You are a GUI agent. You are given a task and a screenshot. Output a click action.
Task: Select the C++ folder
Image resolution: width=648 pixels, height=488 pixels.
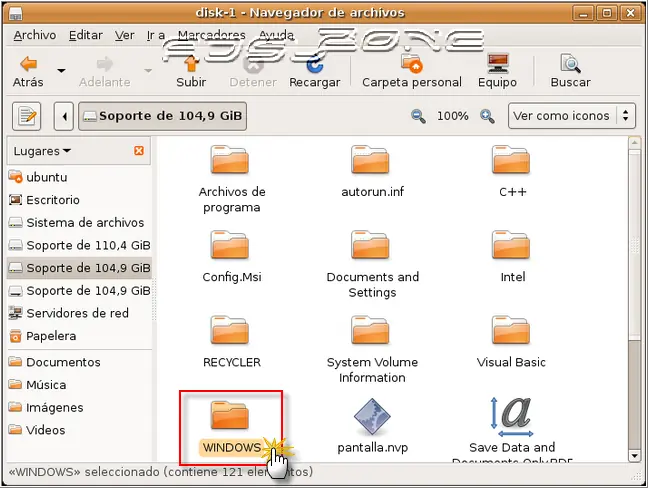pyautogui.click(x=511, y=159)
